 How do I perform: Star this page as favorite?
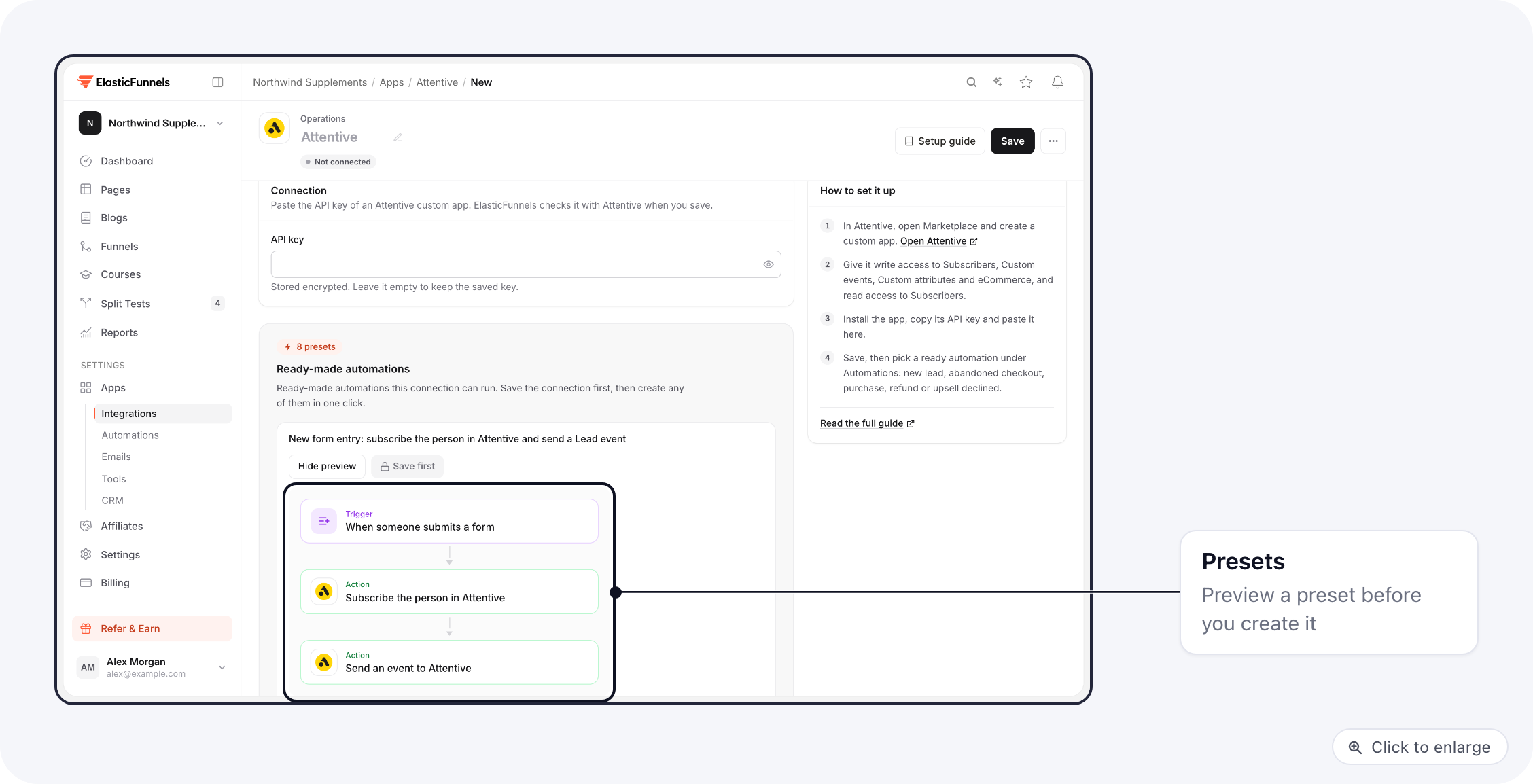coord(1026,82)
